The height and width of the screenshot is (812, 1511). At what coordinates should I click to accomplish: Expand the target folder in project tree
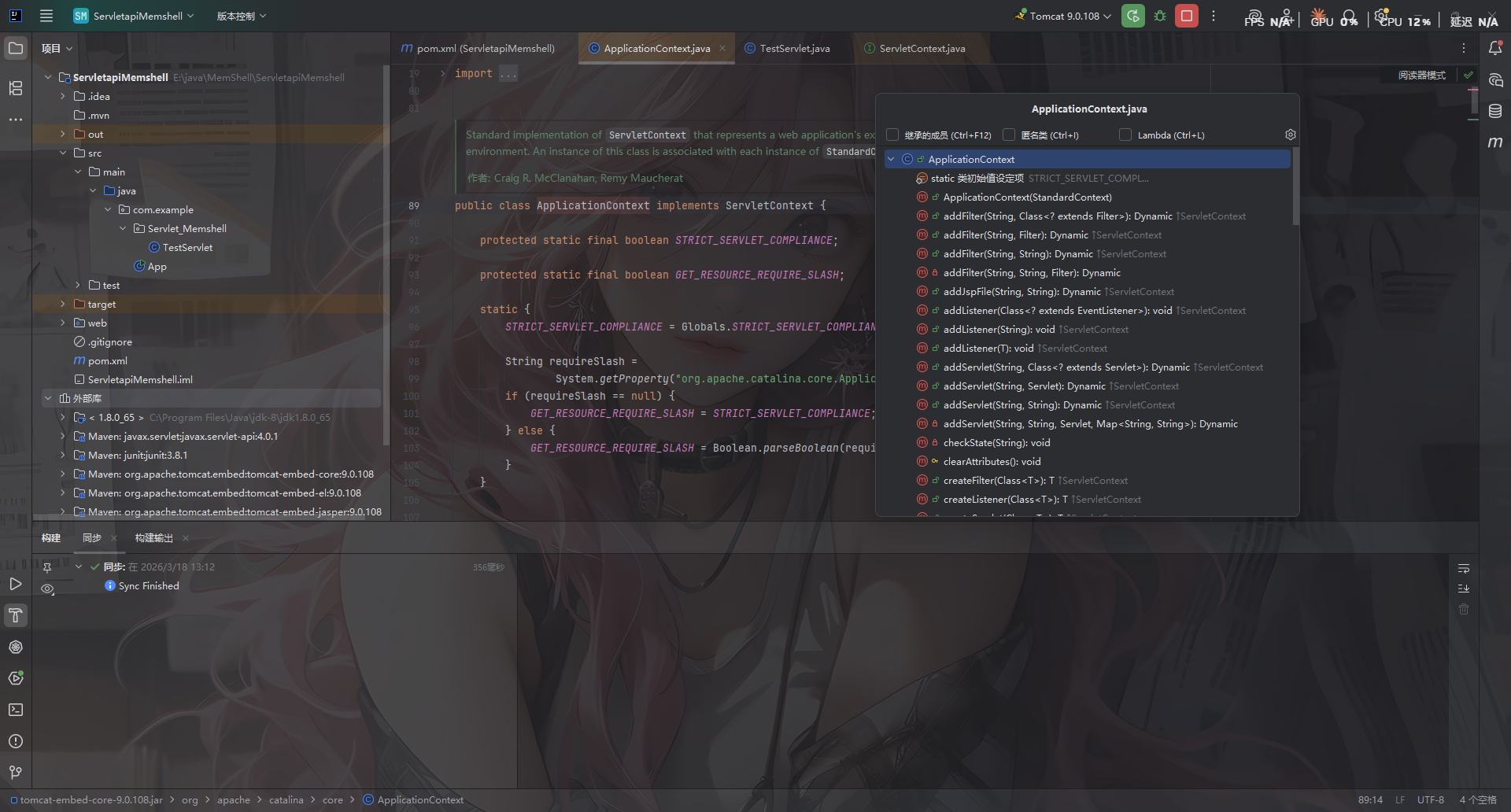pos(63,304)
